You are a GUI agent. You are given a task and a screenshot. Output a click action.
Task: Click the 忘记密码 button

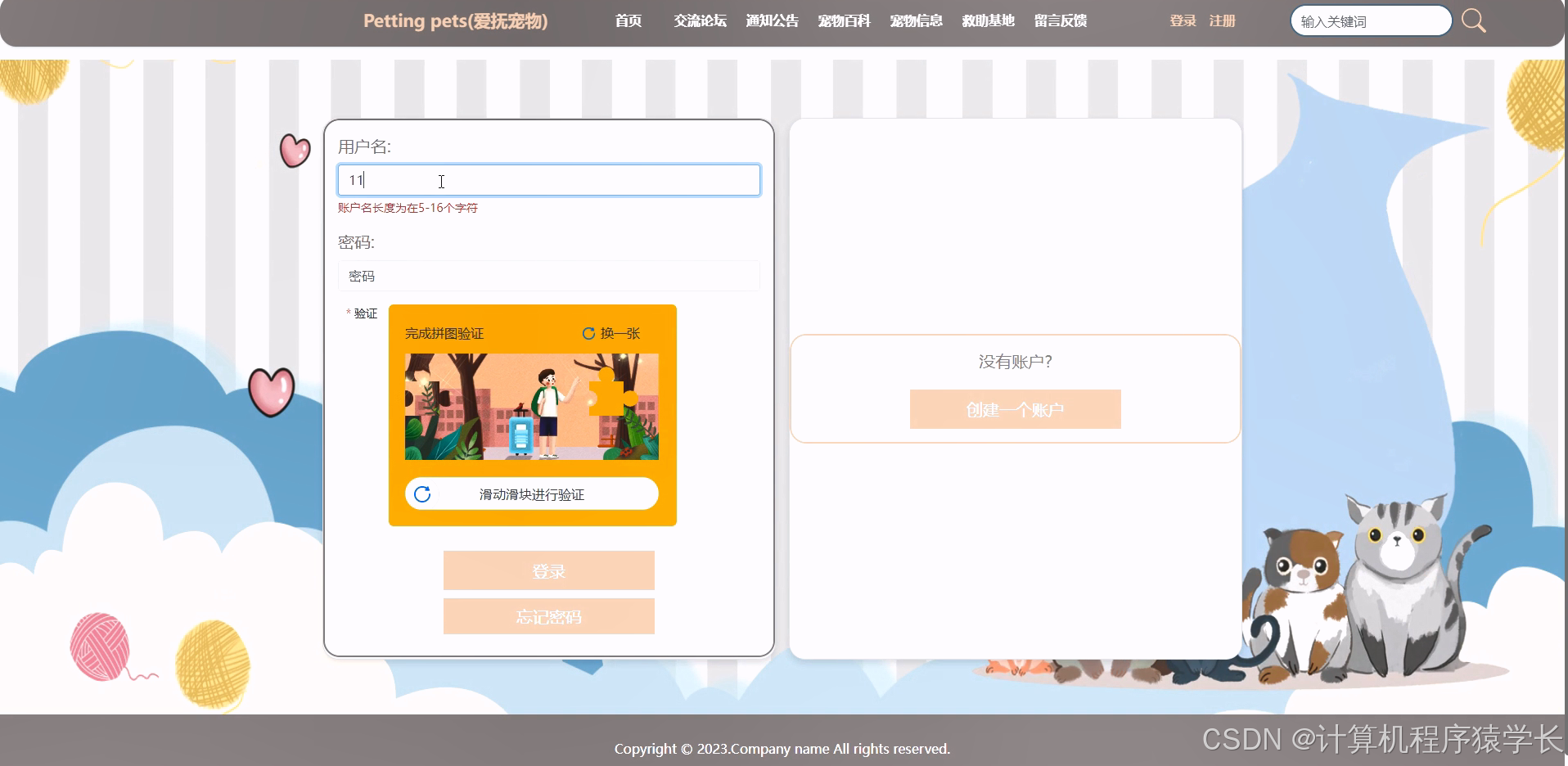549,616
